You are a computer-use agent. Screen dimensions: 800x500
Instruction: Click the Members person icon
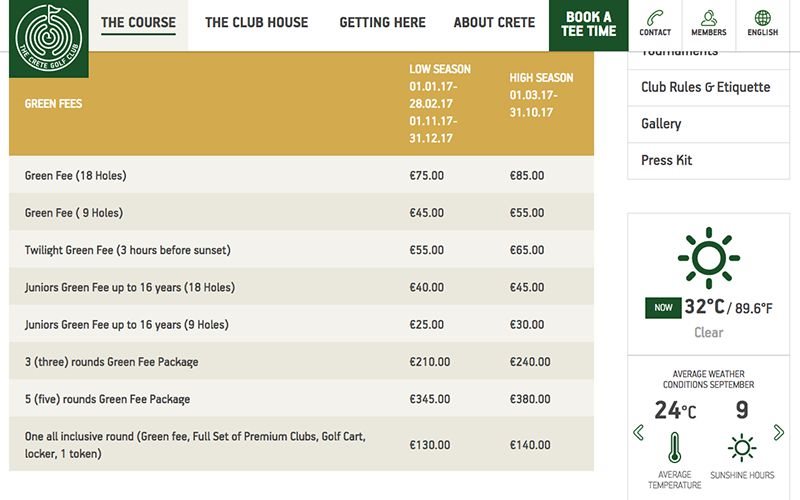(708, 19)
